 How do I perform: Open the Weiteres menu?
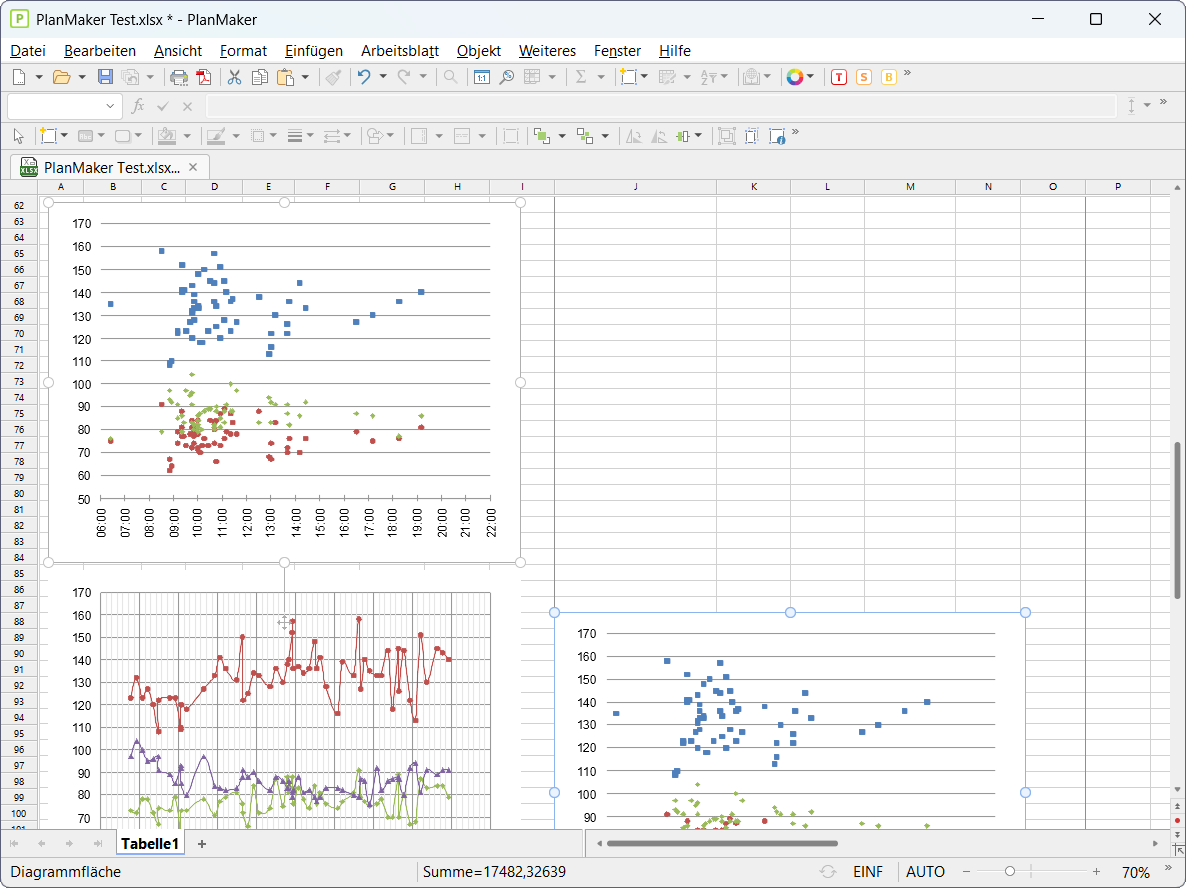tap(547, 51)
